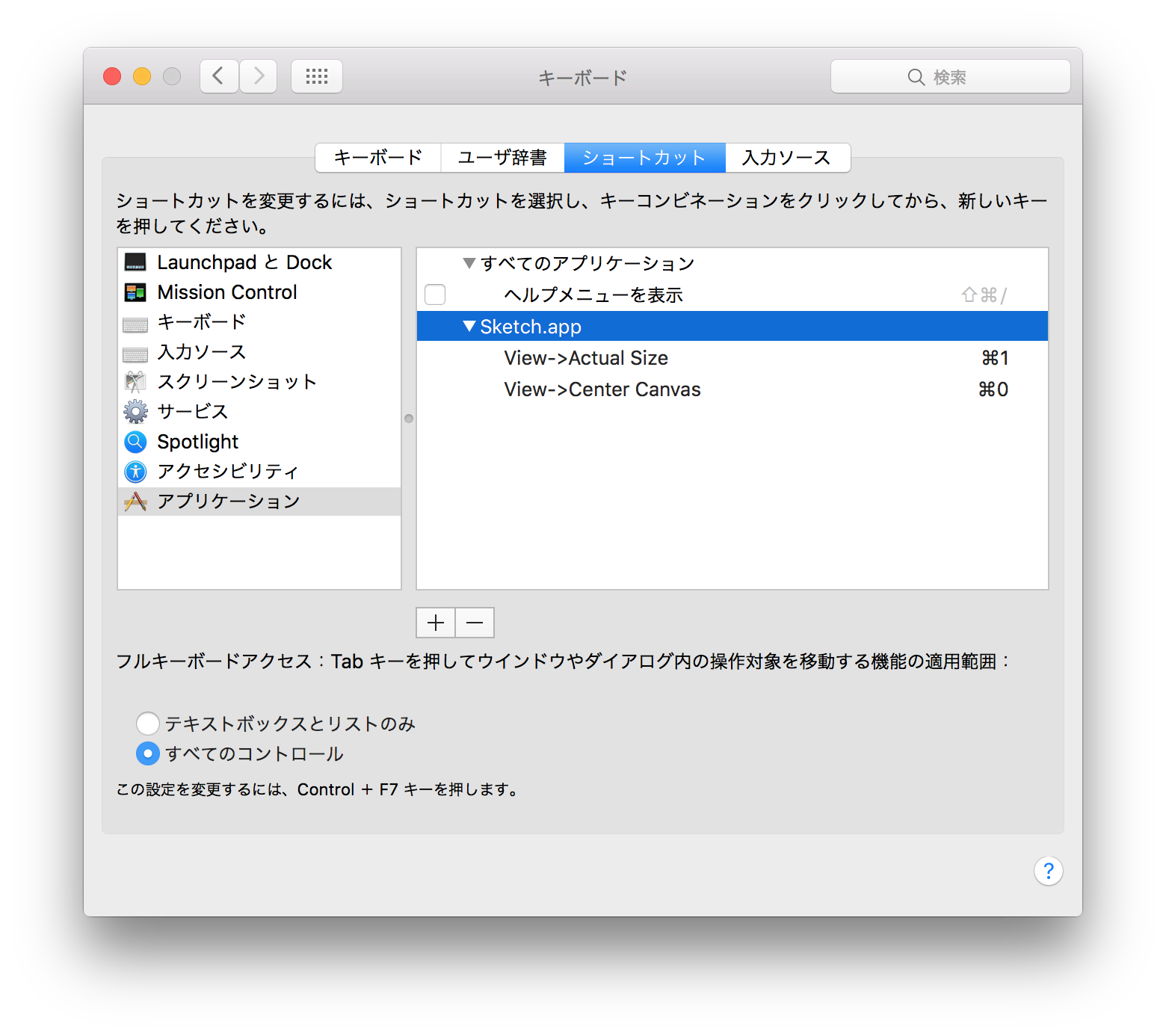Minimize the window with the yellow button
1166x1036 pixels.
pyautogui.click(x=142, y=76)
